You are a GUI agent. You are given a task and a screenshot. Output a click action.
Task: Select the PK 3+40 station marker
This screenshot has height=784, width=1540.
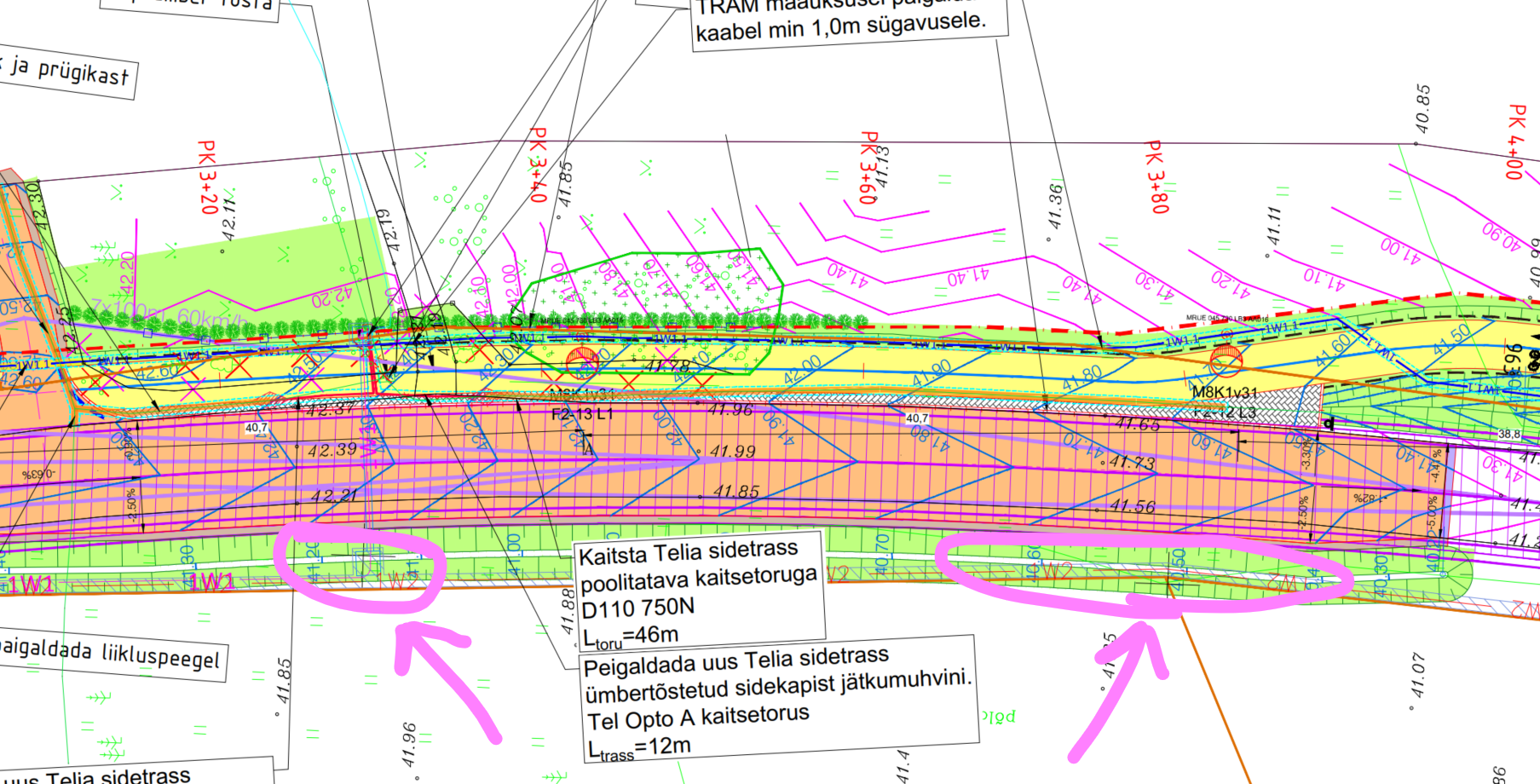[539, 164]
